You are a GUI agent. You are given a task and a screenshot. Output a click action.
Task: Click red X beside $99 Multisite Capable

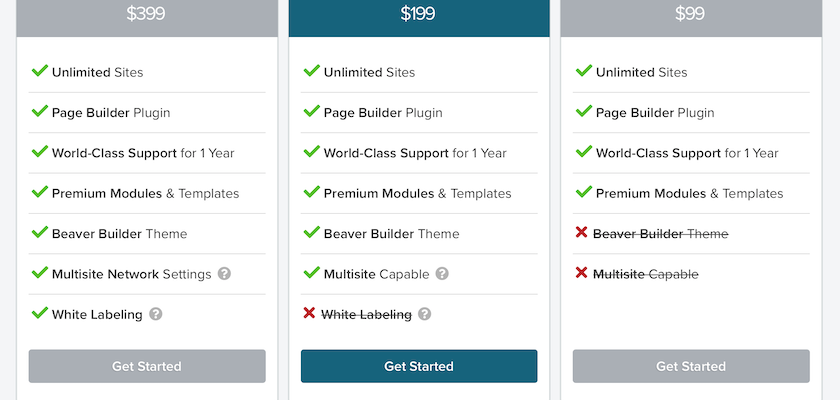click(581, 273)
